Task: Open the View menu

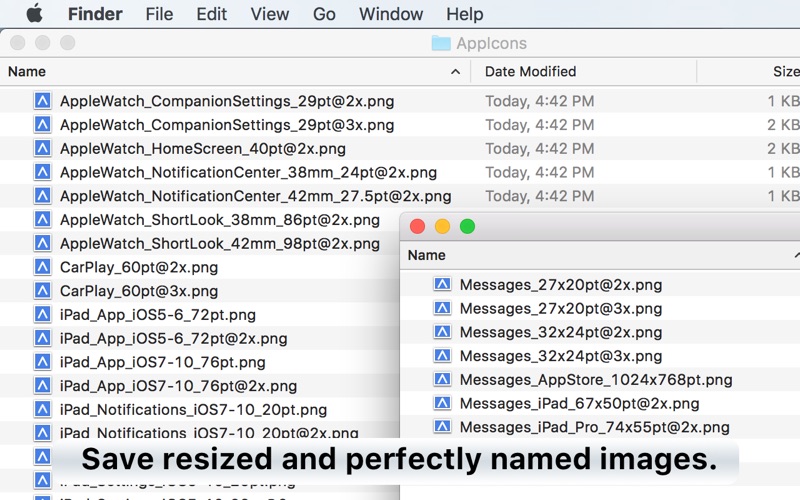Action: point(270,14)
